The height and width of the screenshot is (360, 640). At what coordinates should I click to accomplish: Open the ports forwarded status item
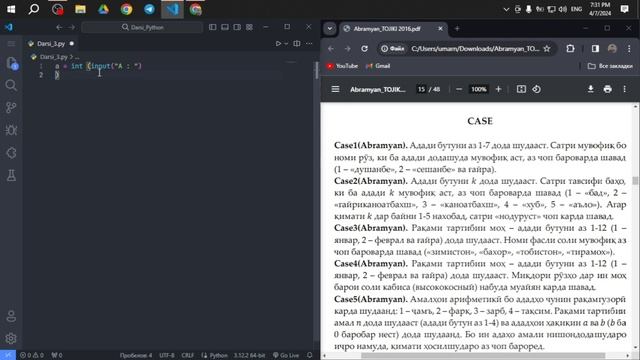pos(57,355)
